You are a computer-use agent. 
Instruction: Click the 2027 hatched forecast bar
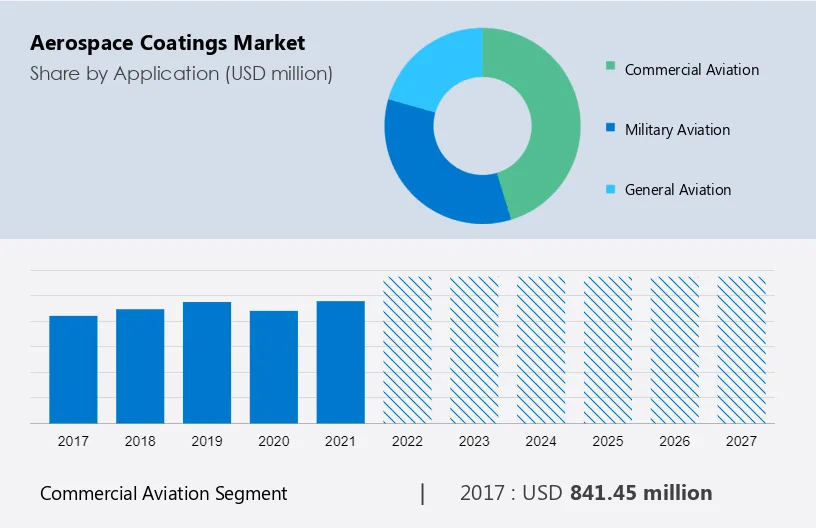point(742,350)
